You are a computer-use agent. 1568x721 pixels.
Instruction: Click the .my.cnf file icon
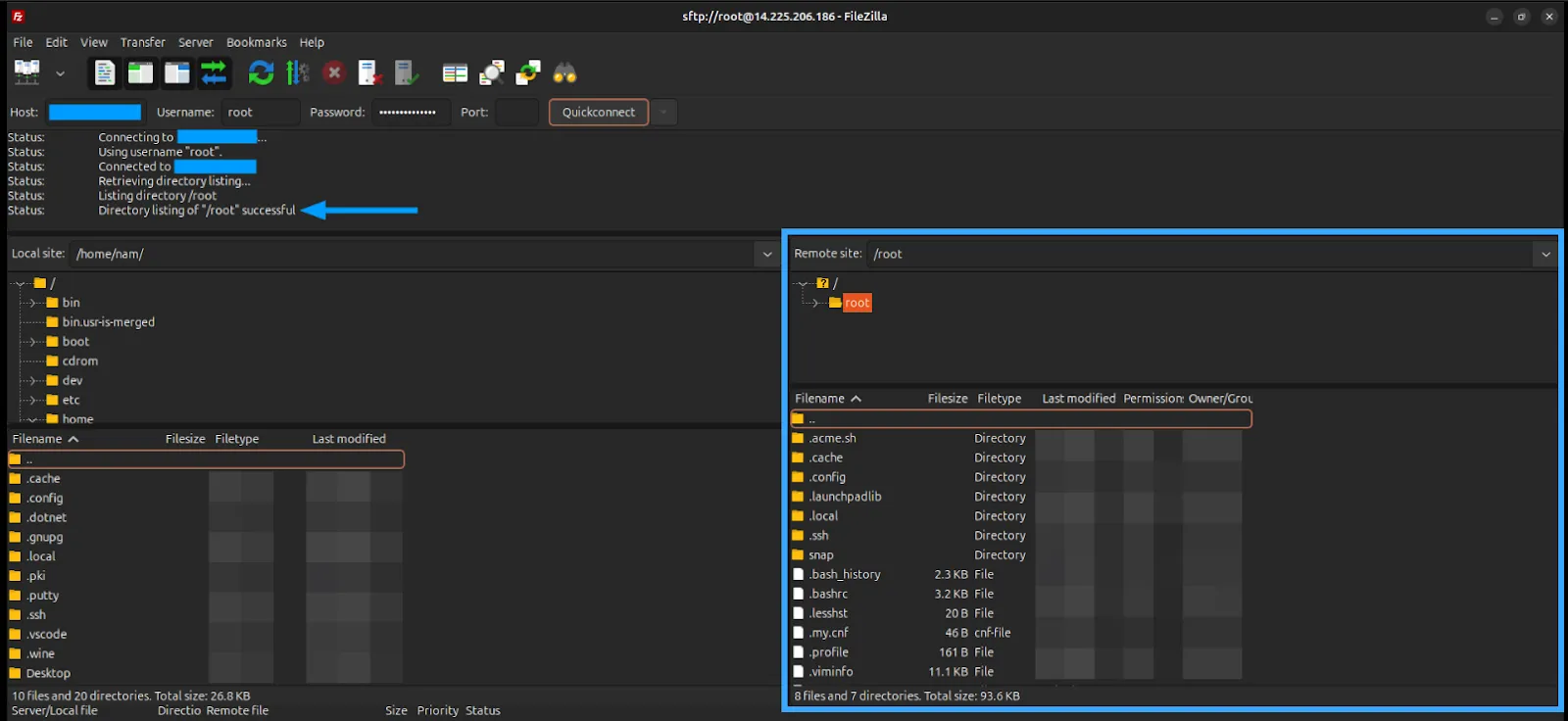798,633
